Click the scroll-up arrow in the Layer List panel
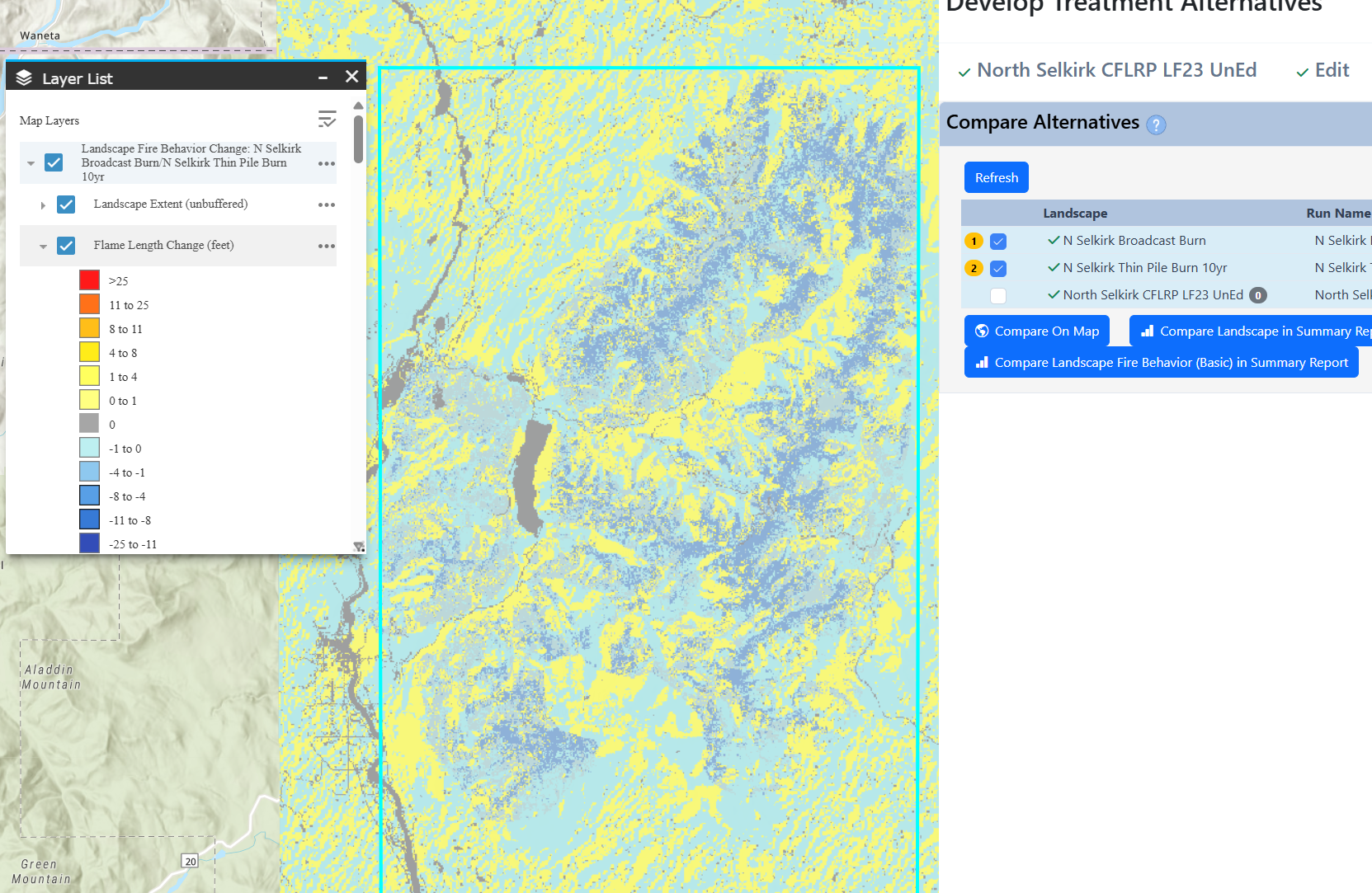Screen dimensions: 1372x893 click(358, 105)
